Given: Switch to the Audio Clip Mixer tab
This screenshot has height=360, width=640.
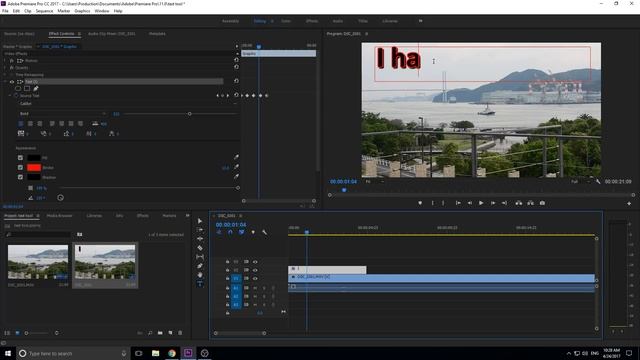Looking at the screenshot, I should 111,34.
